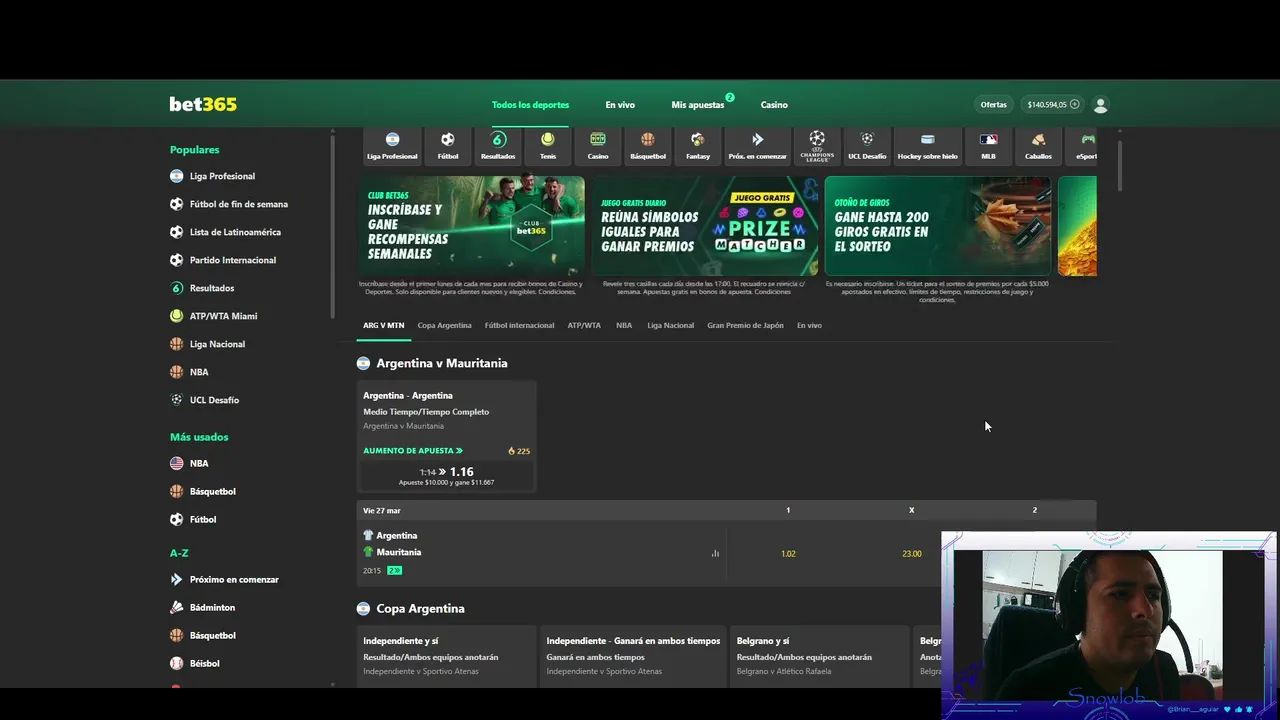The width and height of the screenshot is (1280, 720).
Task: Select the Caballos shortcut
Action: (x=1038, y=146)
